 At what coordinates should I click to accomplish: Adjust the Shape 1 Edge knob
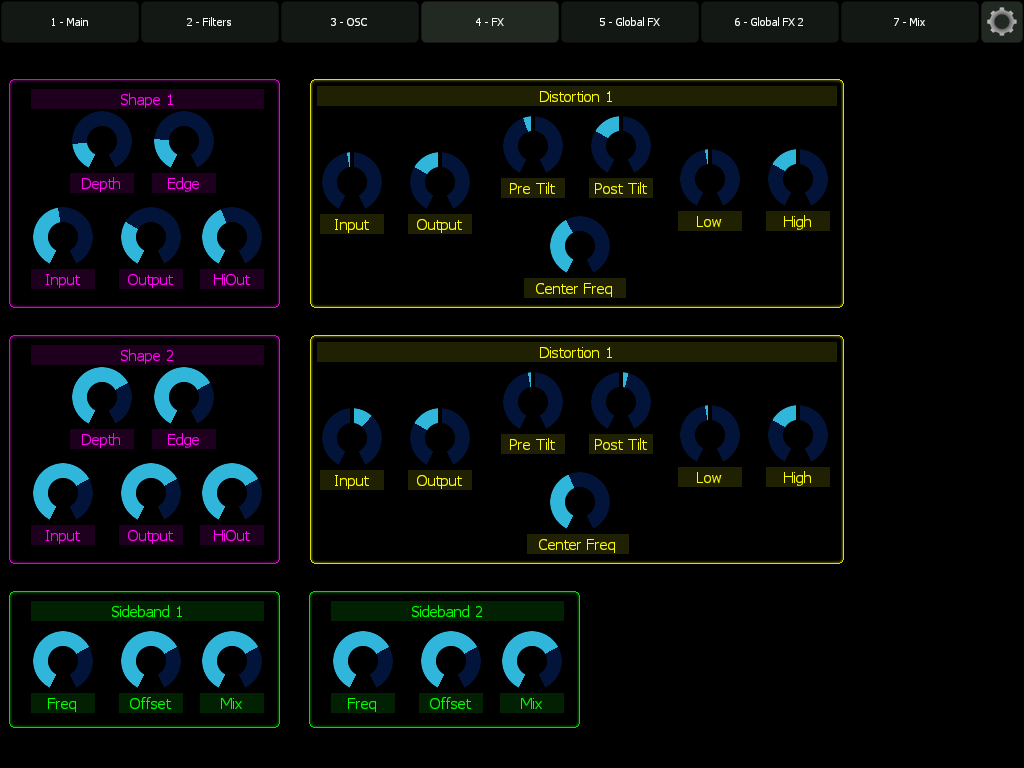[184, 140]
